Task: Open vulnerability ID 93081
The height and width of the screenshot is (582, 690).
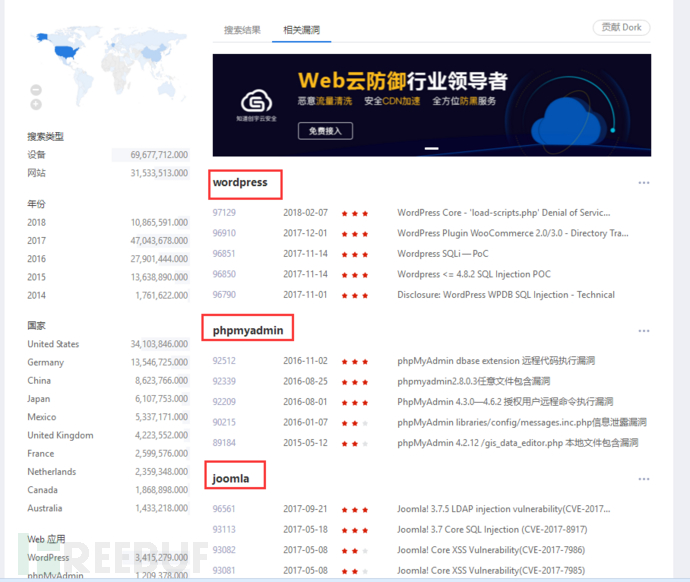Action: coord(224,571)
